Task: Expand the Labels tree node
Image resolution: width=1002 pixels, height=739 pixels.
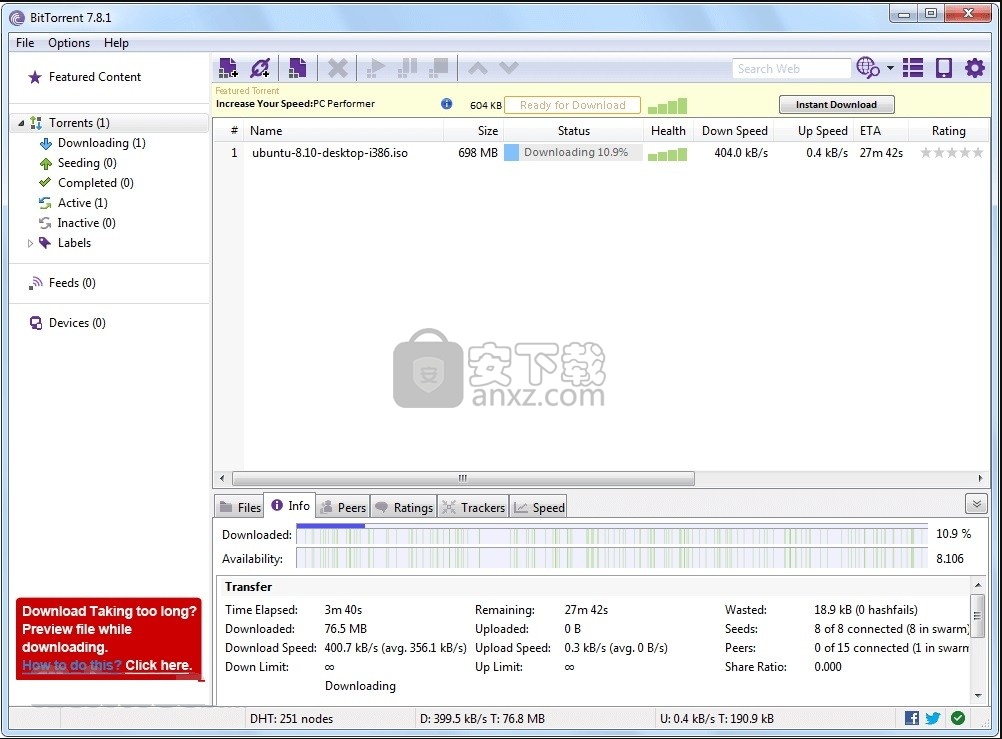Action: [x=30, y=243]
